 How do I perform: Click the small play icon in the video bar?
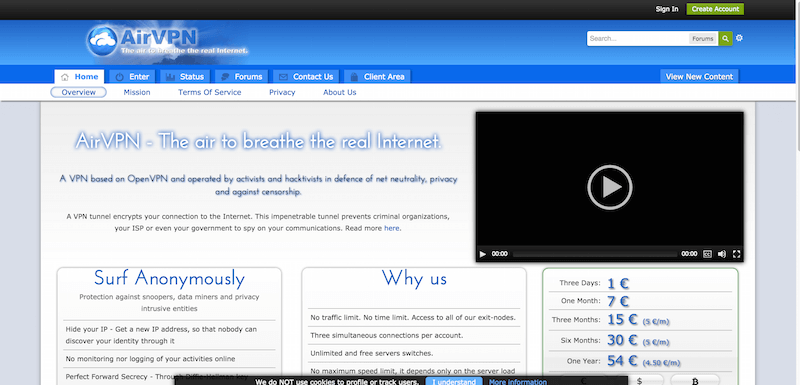pyautogui.click(x=483, y=254)
